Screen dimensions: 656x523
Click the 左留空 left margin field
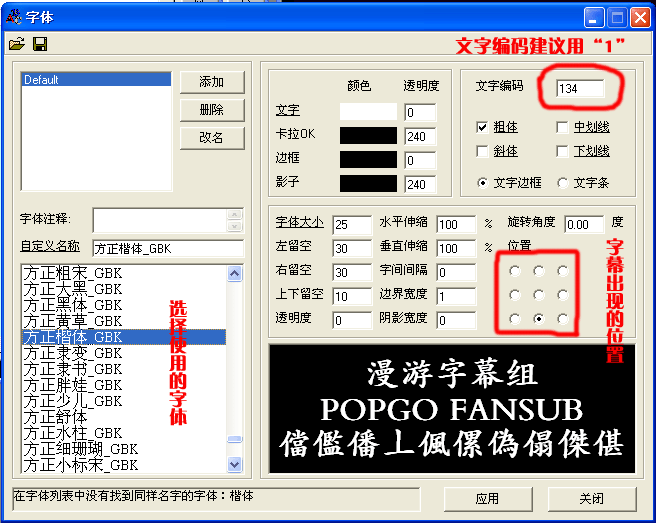tap(352, 249)
